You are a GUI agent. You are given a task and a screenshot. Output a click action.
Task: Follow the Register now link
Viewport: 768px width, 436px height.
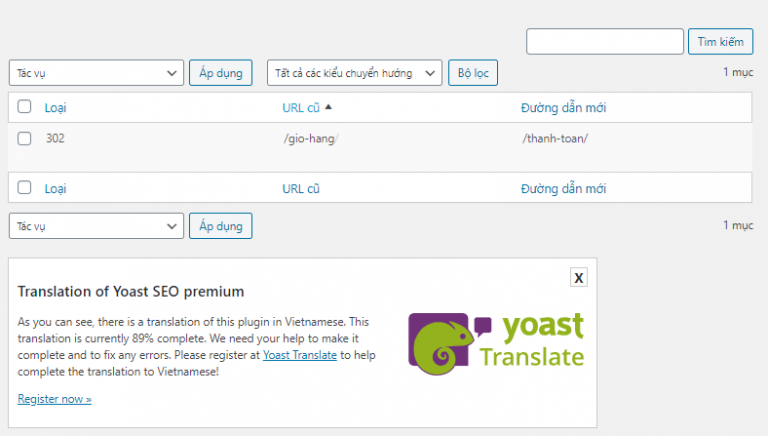coord(54,399)
